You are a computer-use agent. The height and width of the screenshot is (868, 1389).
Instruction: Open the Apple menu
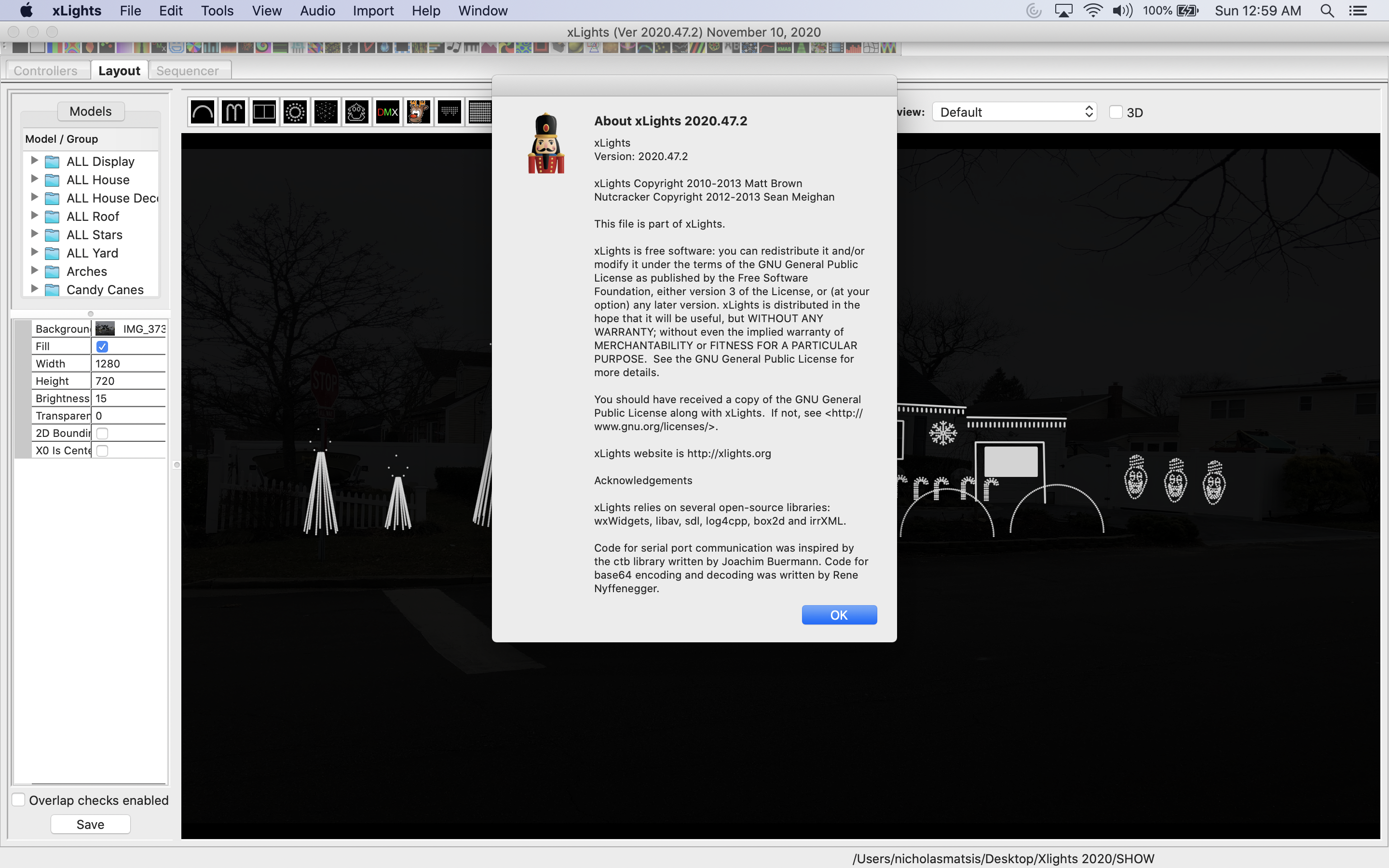[x=27, y=10]
